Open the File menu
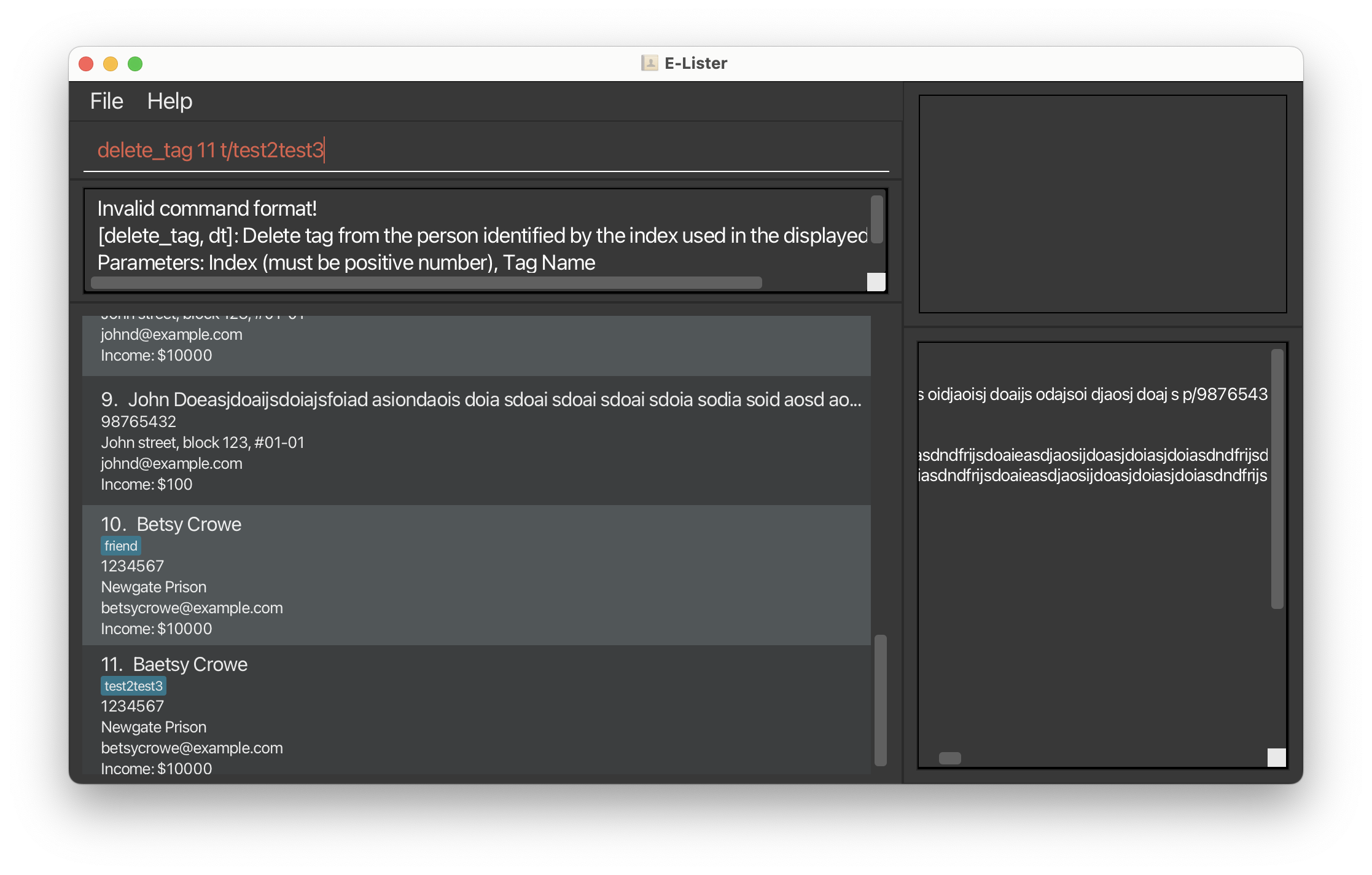The height and width of the screenshot is (875, 1372). 106,101
